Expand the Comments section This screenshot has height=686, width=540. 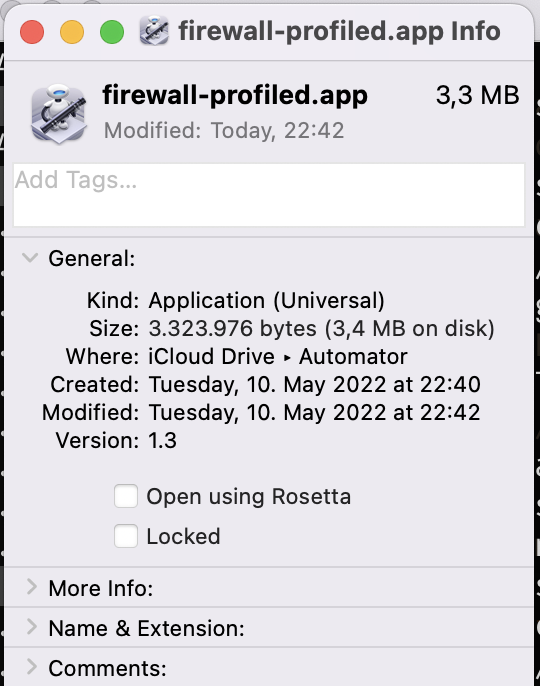(x=31, y=667)
